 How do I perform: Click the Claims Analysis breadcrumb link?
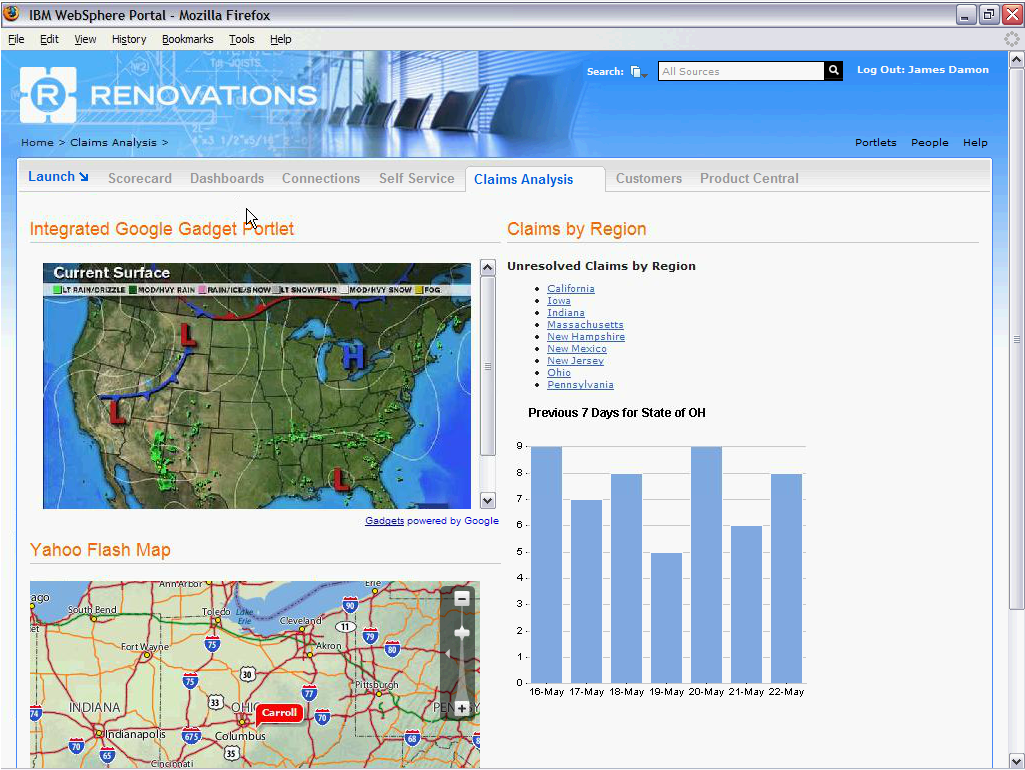click(x=113, y=142)
